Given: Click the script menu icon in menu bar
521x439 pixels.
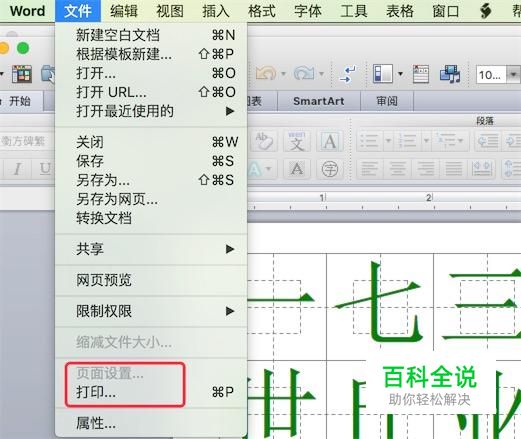Looking at the screenshot, I should click(x=486, y=11).
